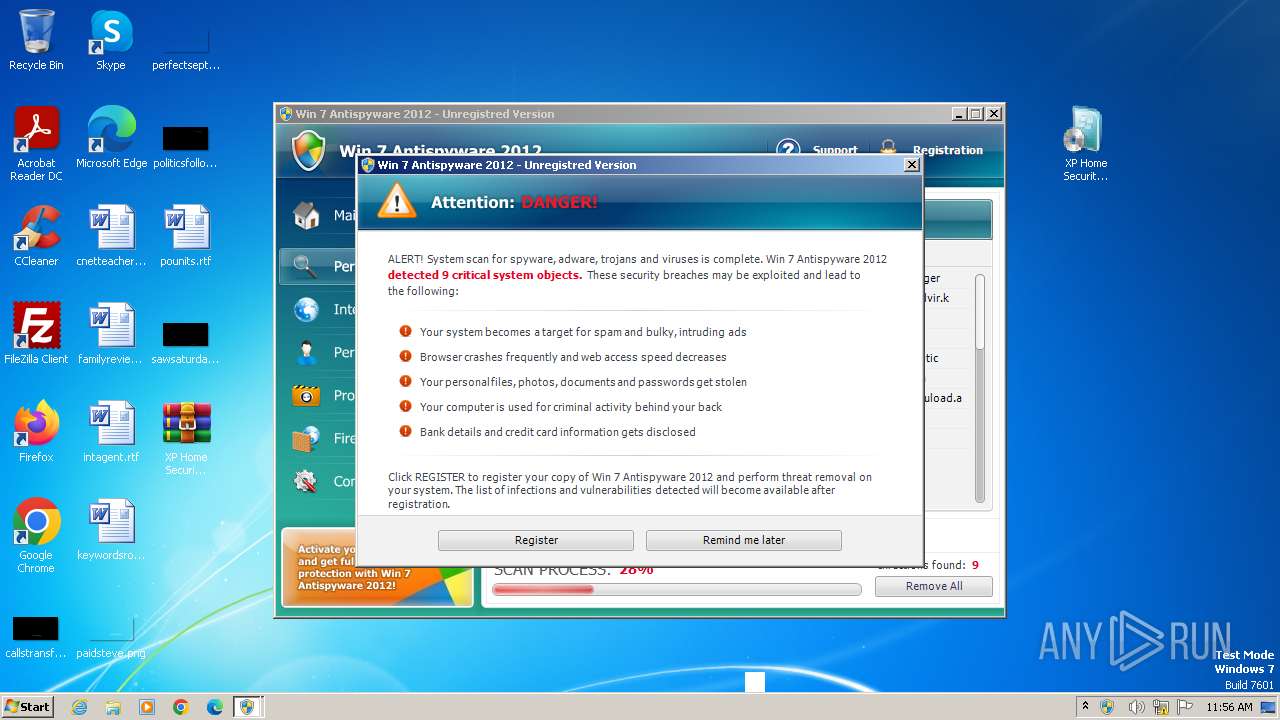Open paidsteve.png file on desktop
The height and width of the screenshot is (720, 1280).
coord(111,636)
